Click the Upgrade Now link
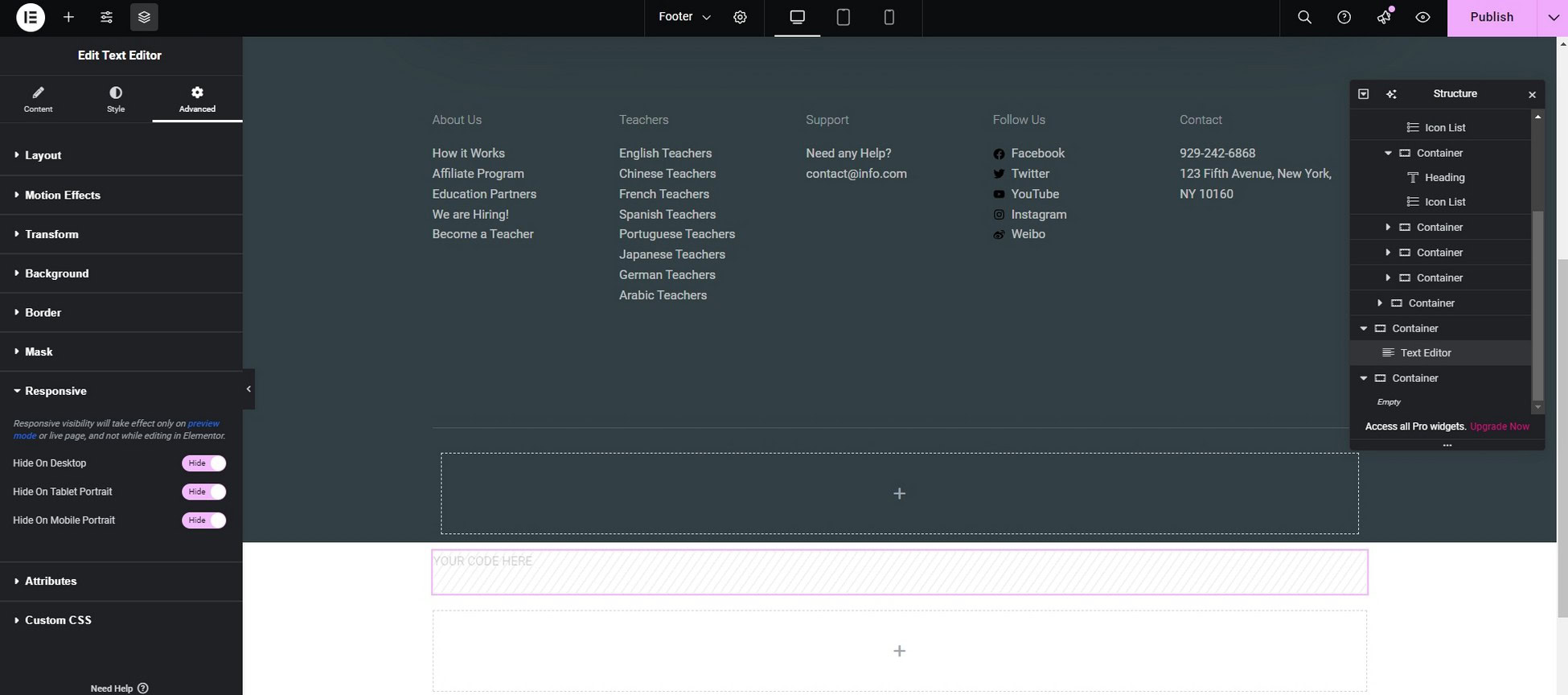This screenshot has height=695, width=1568. [x=1500, y=426]
